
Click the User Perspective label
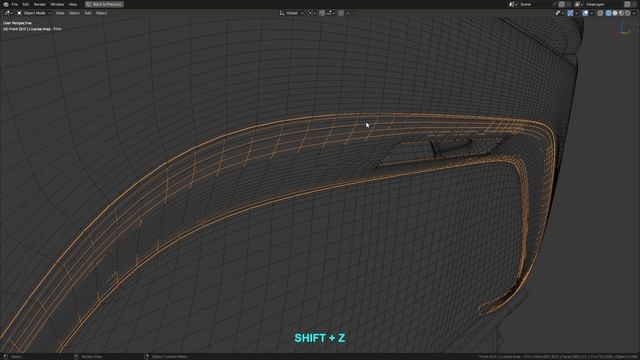point(17,23)
